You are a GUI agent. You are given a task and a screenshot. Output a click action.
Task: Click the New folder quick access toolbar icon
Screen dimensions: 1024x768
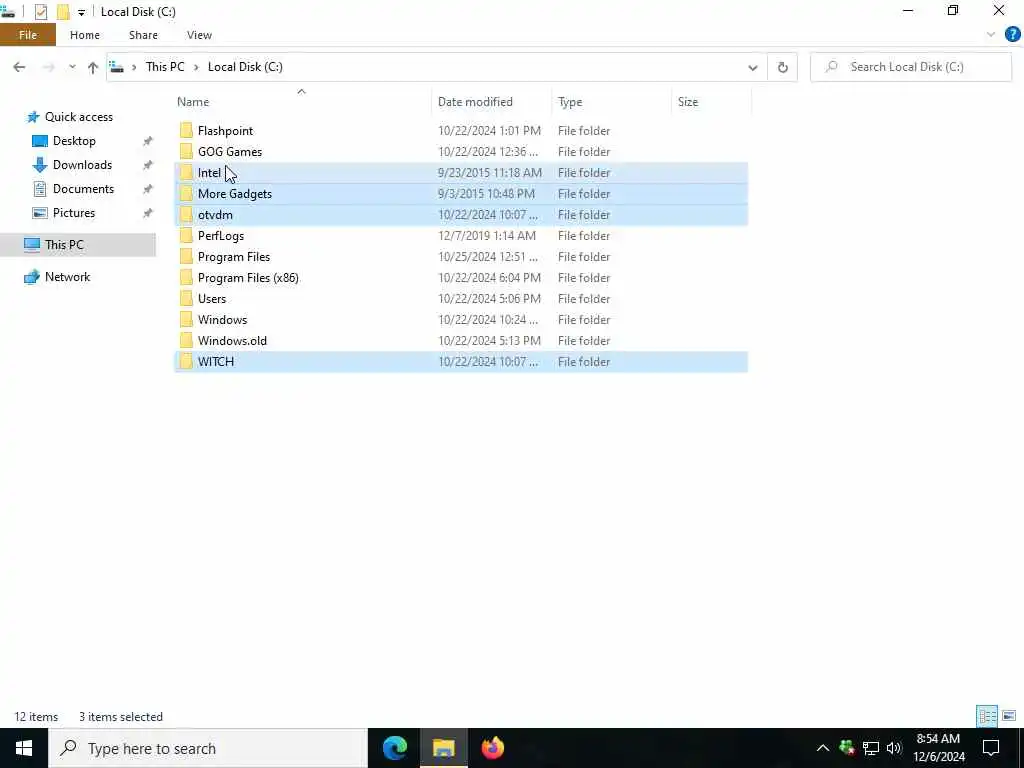[x=63, y=12]
